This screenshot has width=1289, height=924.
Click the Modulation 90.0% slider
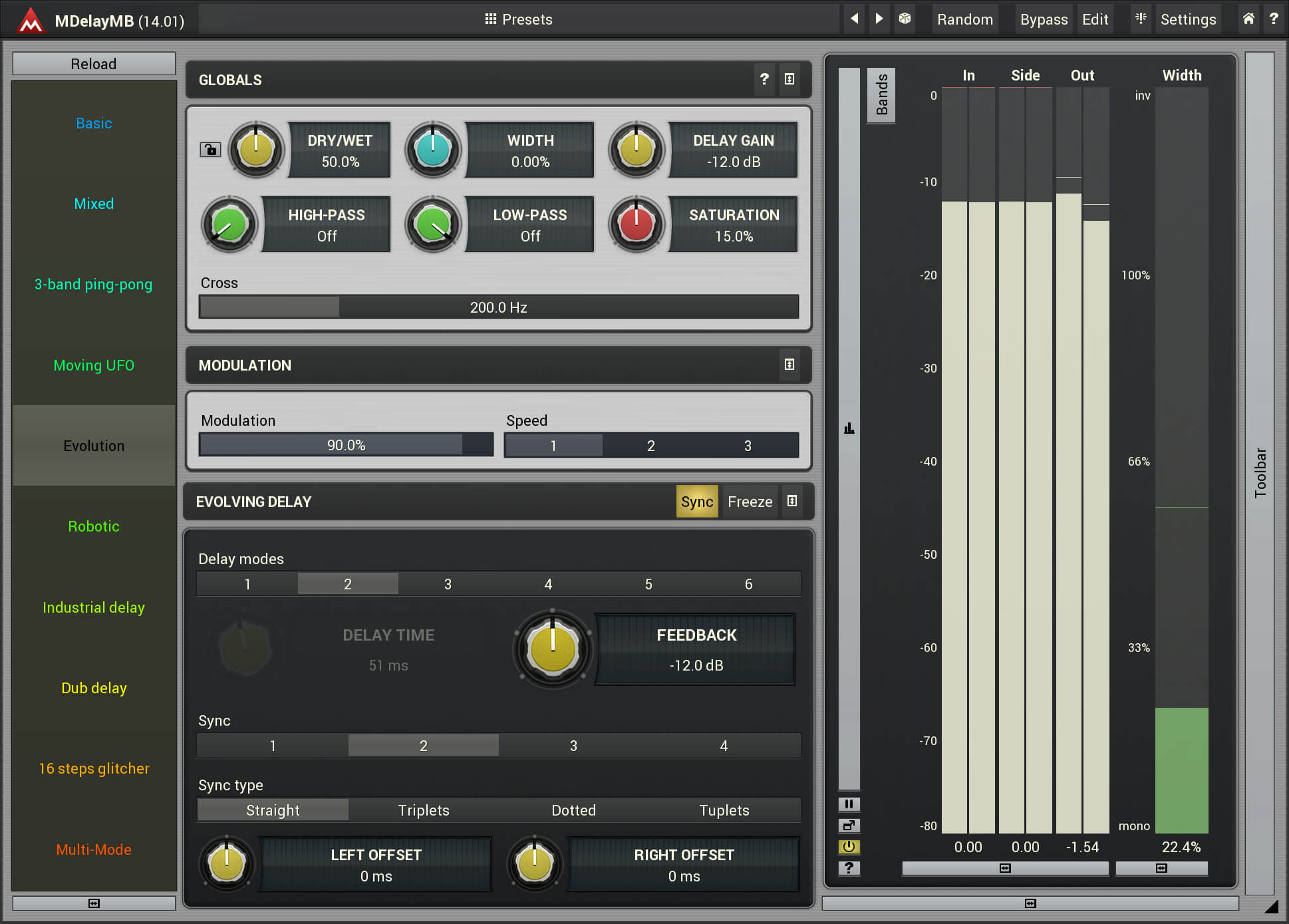[x=346, y=445]
